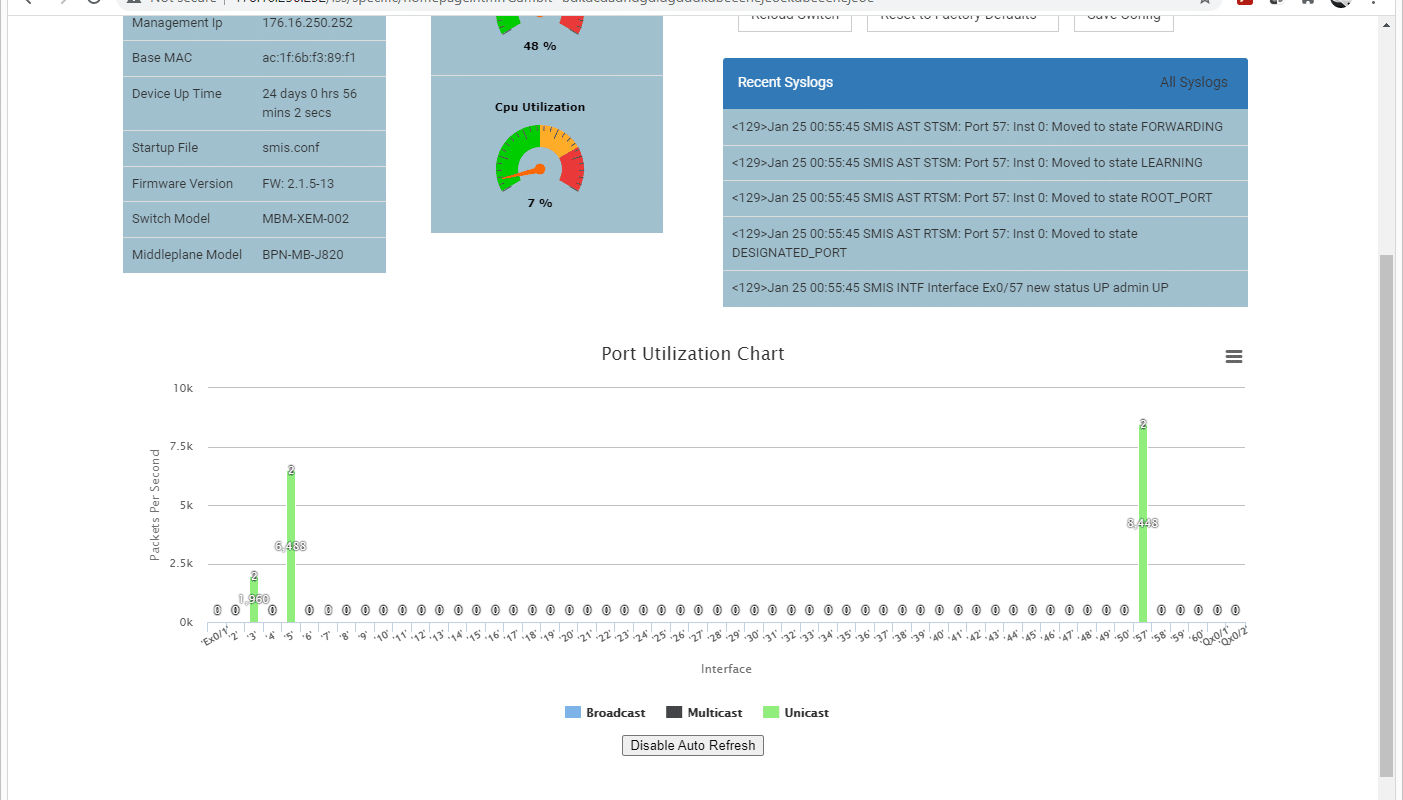Click the page scrollbar up arrow
1403x800 pixels.
click(1386, 23)
